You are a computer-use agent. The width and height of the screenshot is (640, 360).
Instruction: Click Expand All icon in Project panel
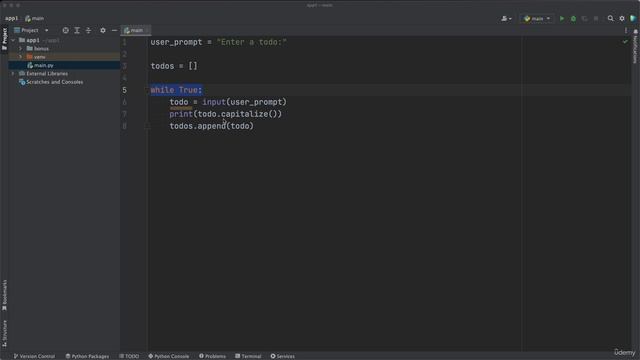[77, 30]
